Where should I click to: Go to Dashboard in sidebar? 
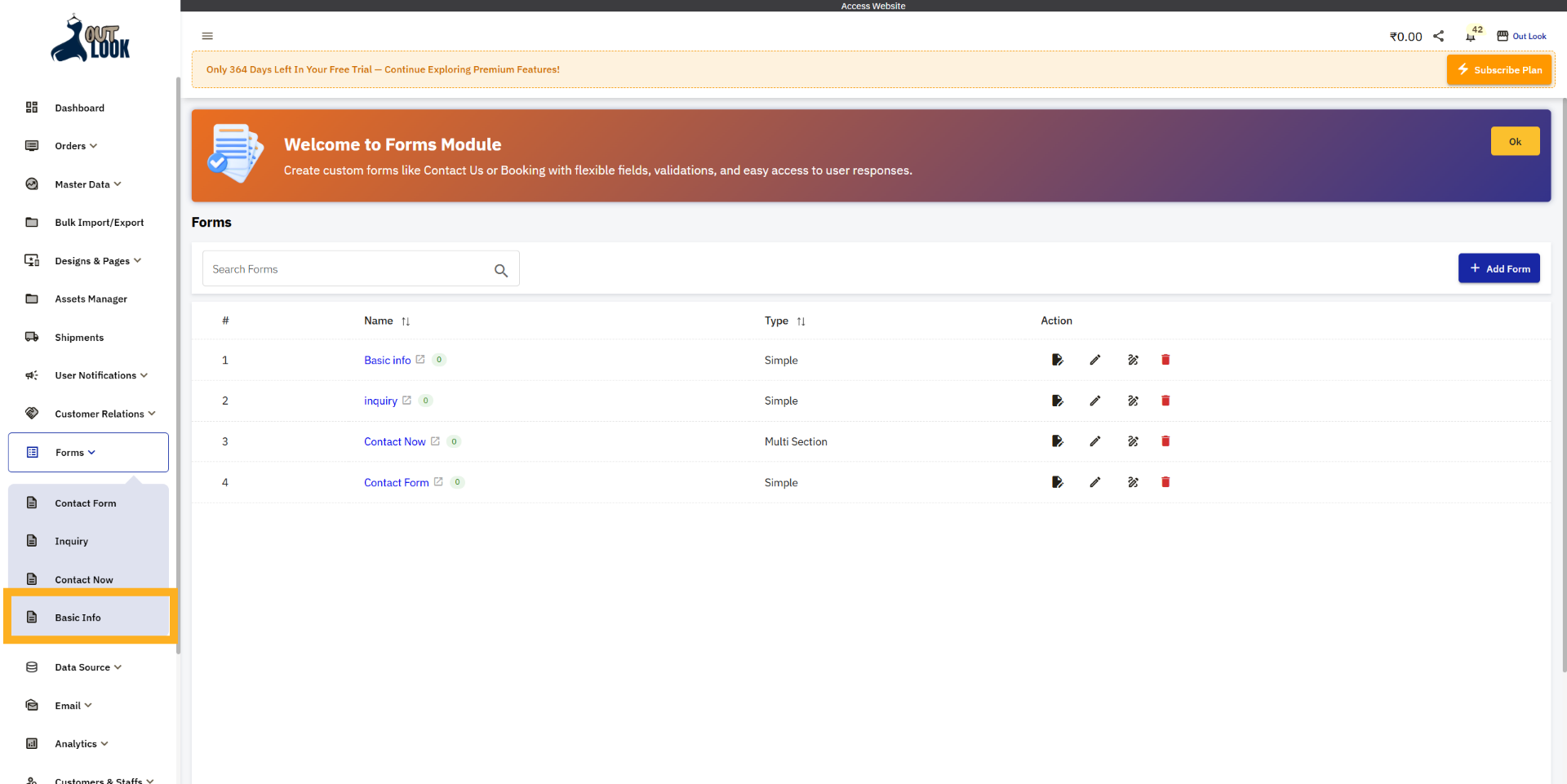point(79,108)
